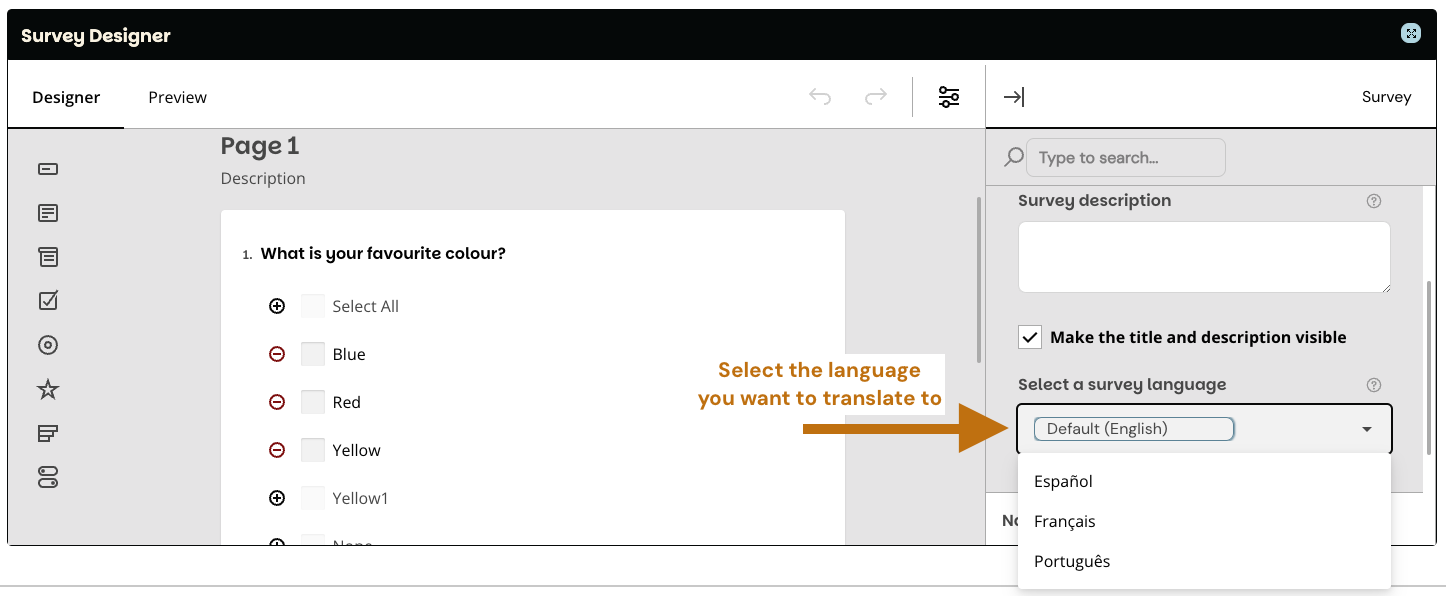The image size is (1446, 596).
Task: Choose the checkbox question toolbox icon
Action: (x=48, y=300)
